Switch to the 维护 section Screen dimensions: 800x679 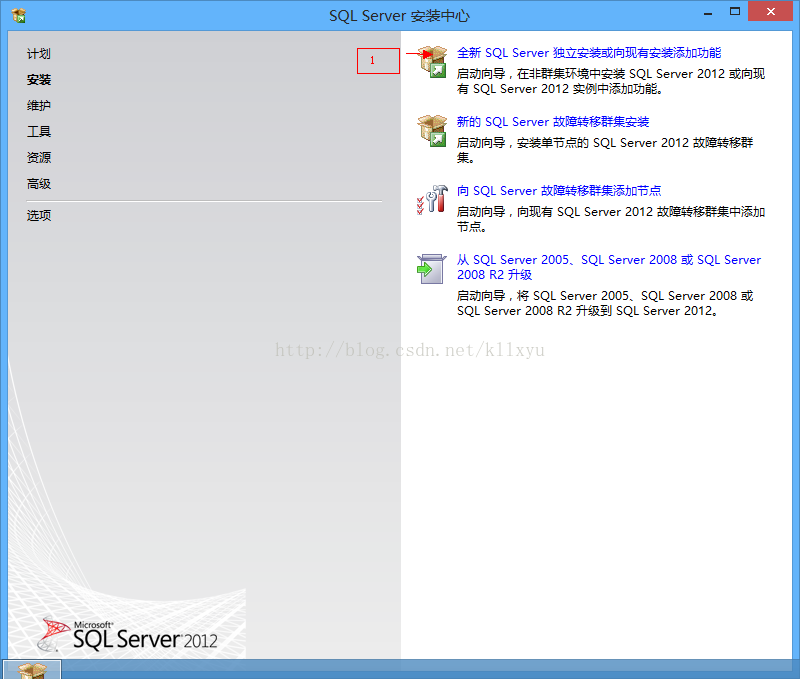[39, 106]
